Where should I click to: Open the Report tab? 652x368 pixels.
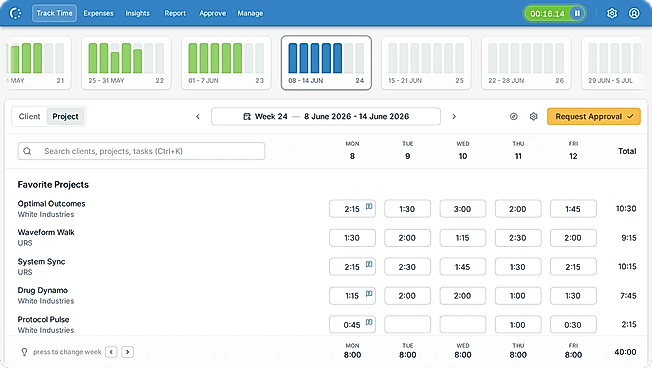pos(175,13)
